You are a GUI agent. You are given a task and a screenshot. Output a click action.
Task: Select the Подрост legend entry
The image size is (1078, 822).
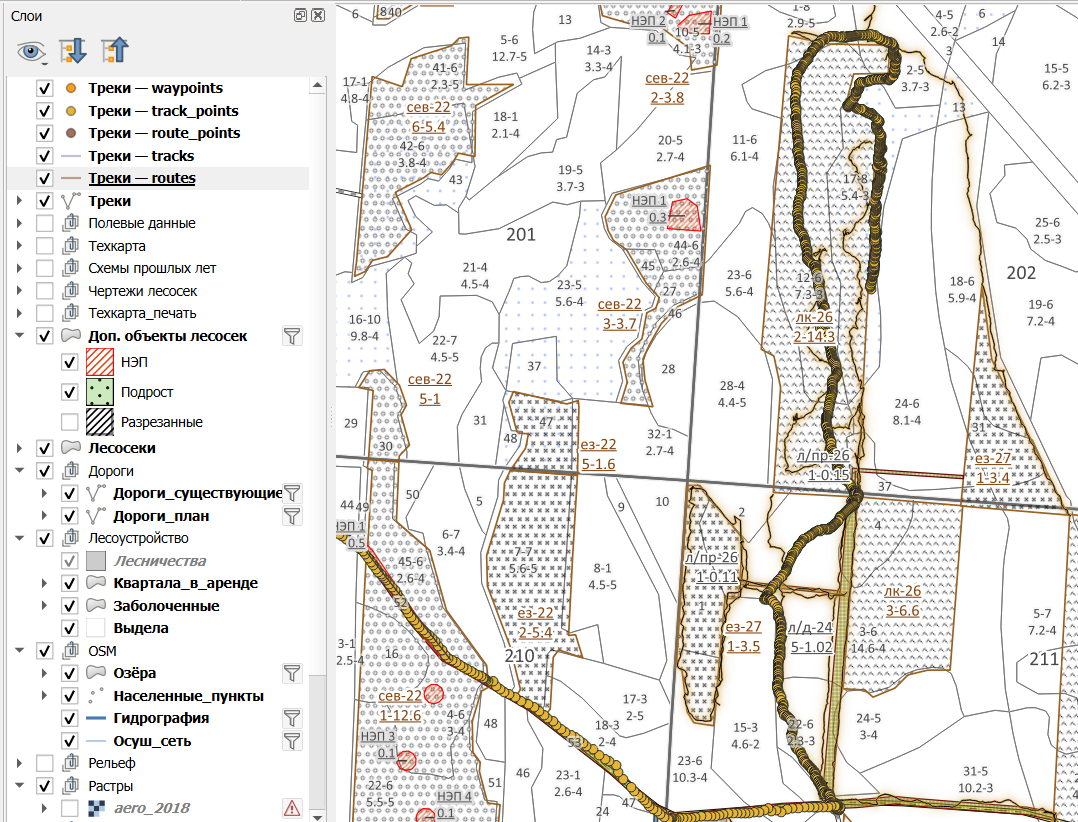146,392
